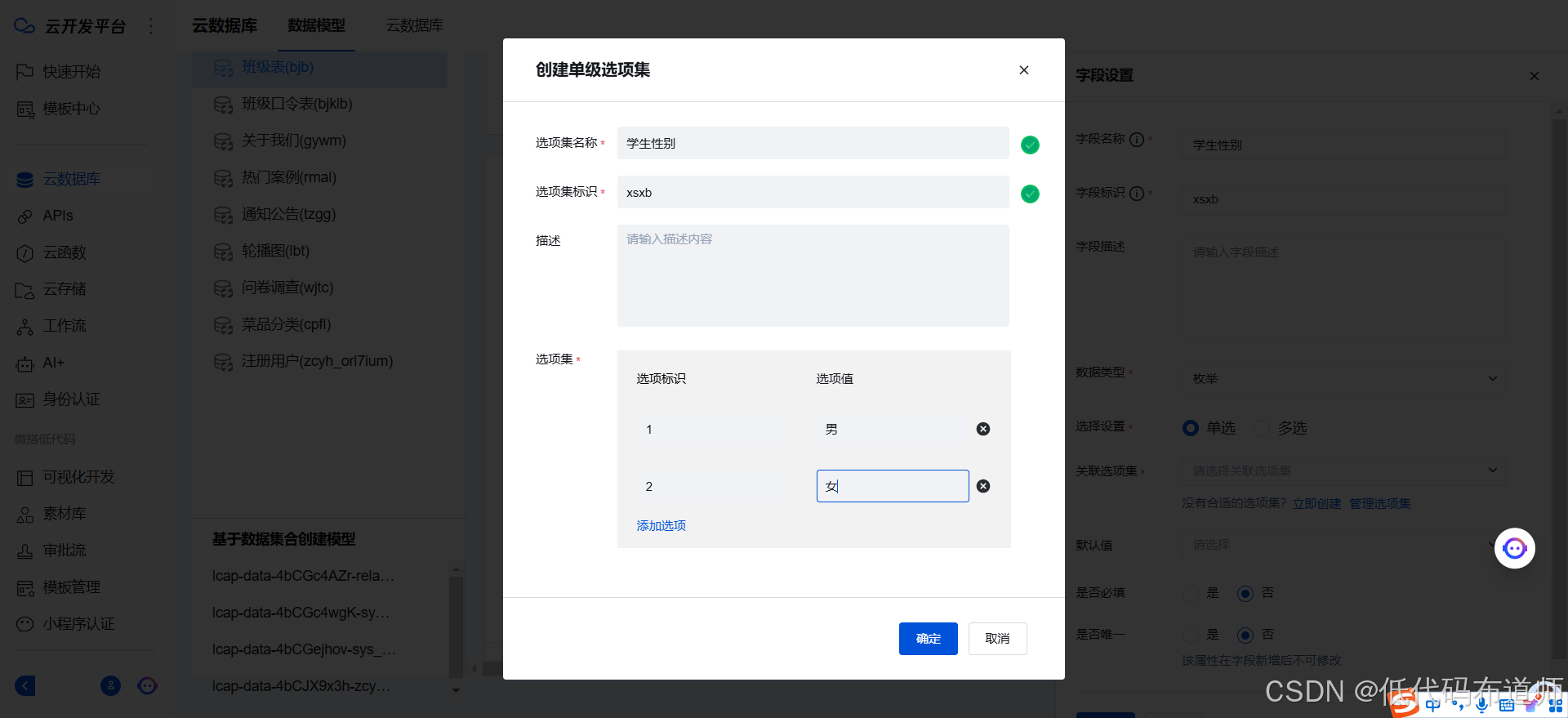This screenshot has height=718, width=1568.
Task: Click the purple assistant icon at the sidebar bottom
Action: point(147,685)
